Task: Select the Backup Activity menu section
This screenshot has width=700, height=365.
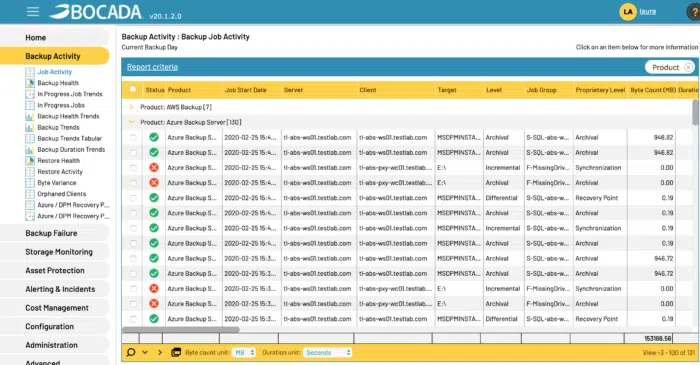Action: coord(55,56)
